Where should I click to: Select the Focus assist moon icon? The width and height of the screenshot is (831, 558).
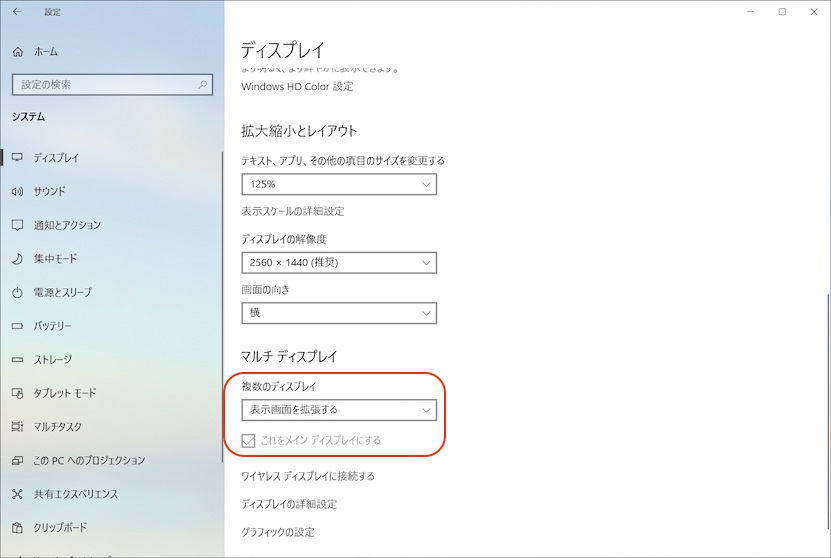[17, 259]
